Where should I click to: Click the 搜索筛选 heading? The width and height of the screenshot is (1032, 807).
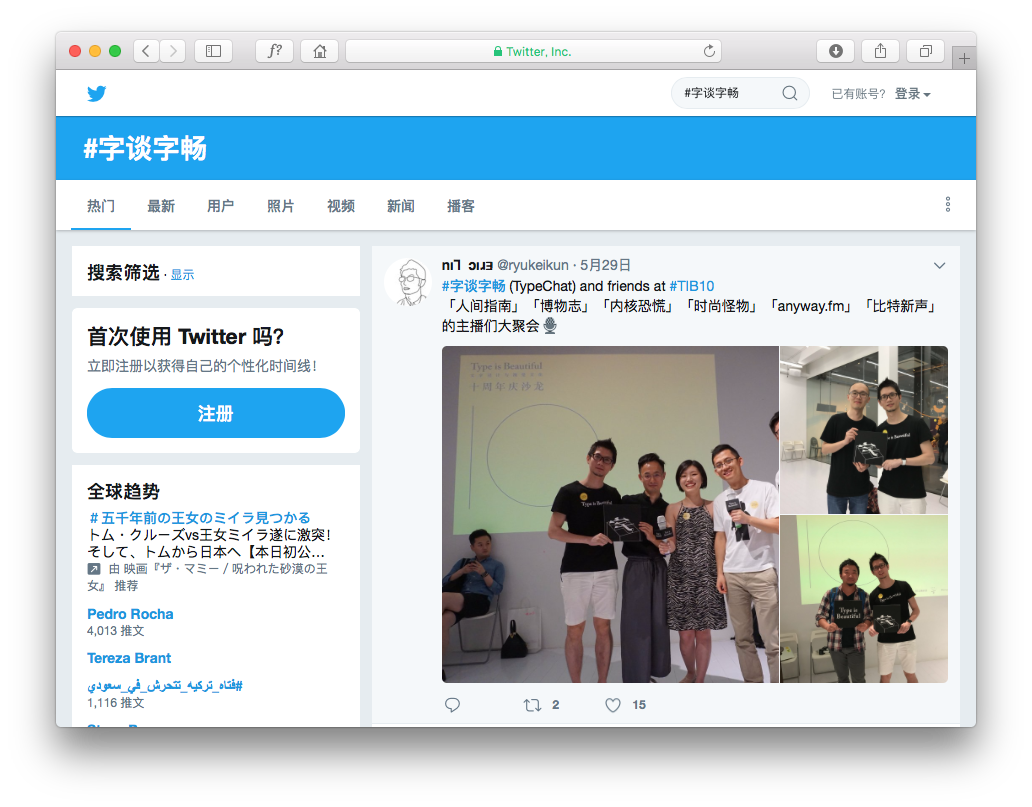click(x=124, y=273)
